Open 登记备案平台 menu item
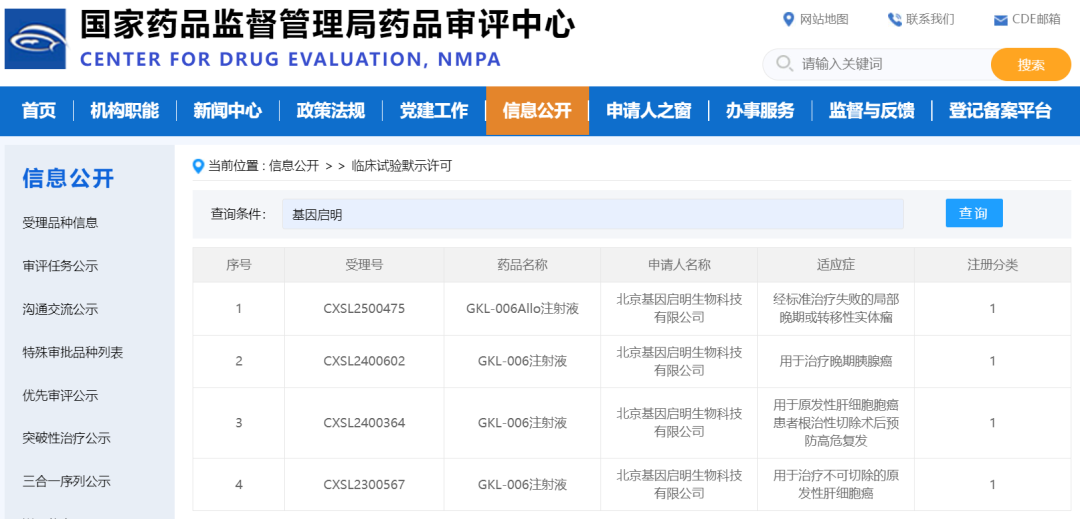The height and width of the screenshot is (519, 1080). click(1000, 111)
